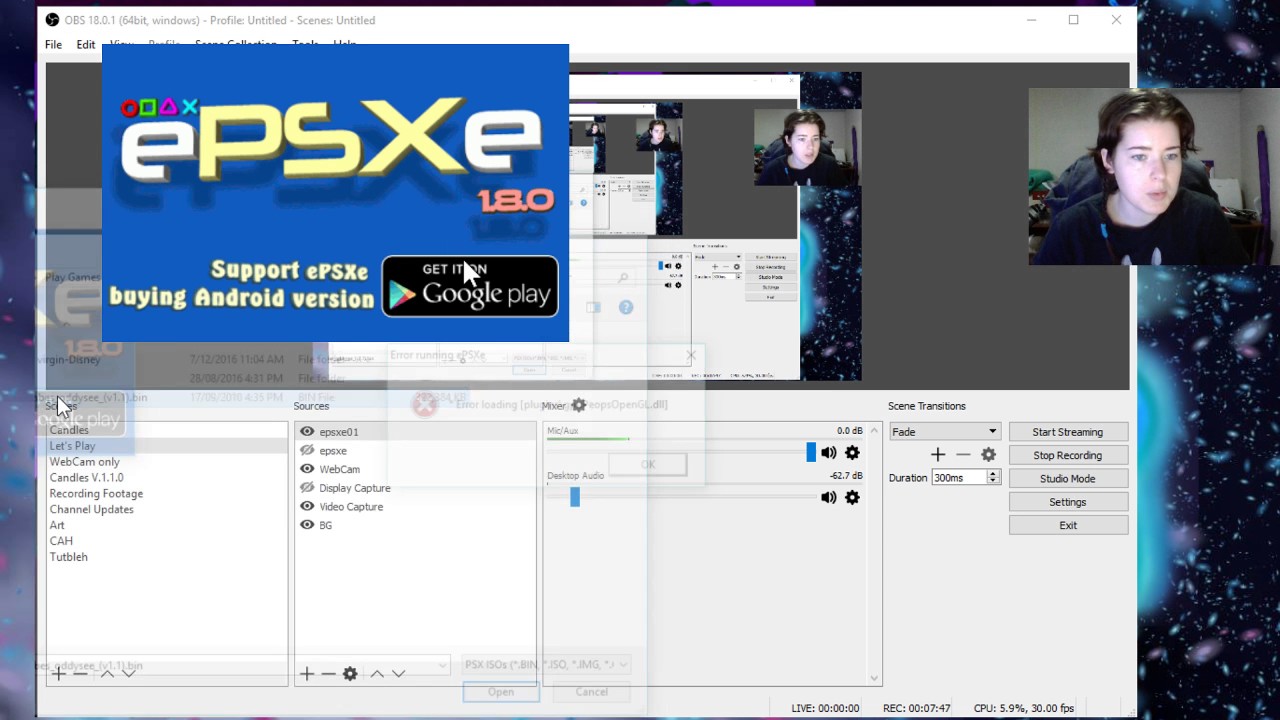Screen dimensions: 1280x720
Task: Open the Fade transition dropdown
Action: (x=944, y=432)
